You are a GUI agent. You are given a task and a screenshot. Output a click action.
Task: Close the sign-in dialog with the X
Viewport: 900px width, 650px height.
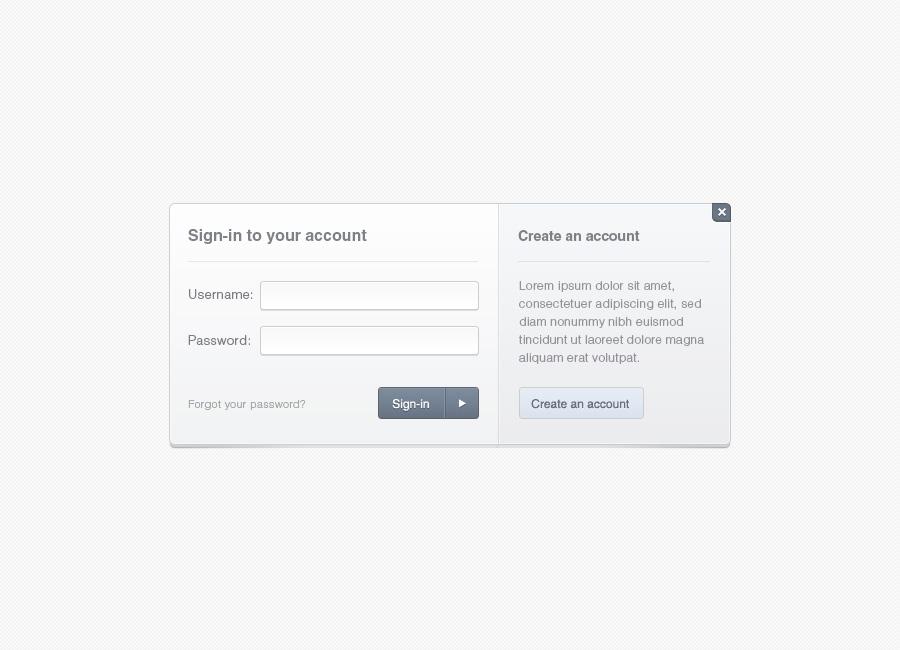[x=721, y=212]
